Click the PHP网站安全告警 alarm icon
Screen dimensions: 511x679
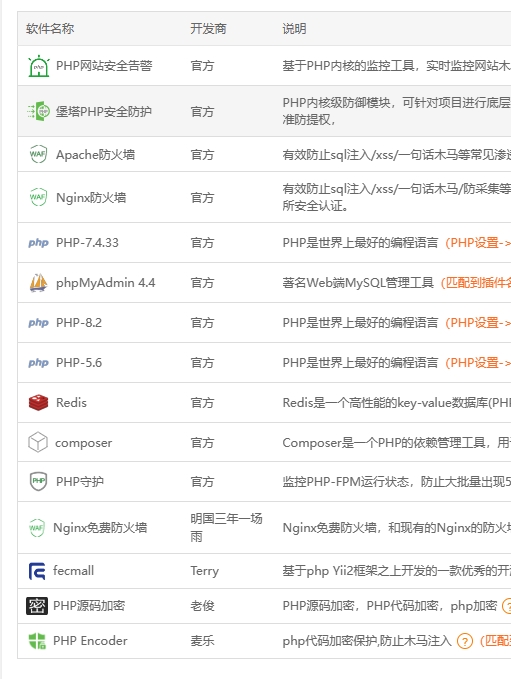[39, 66]
